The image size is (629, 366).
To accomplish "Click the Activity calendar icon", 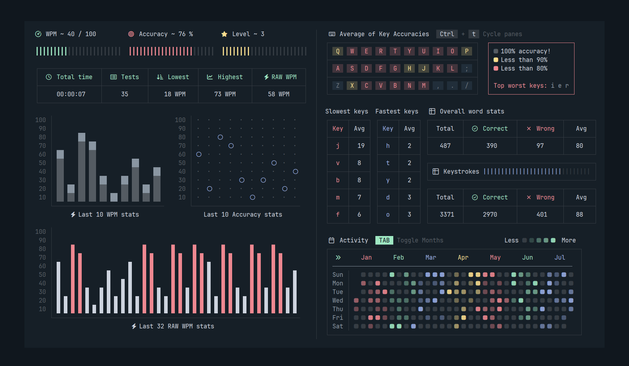I will pos(331,240).
